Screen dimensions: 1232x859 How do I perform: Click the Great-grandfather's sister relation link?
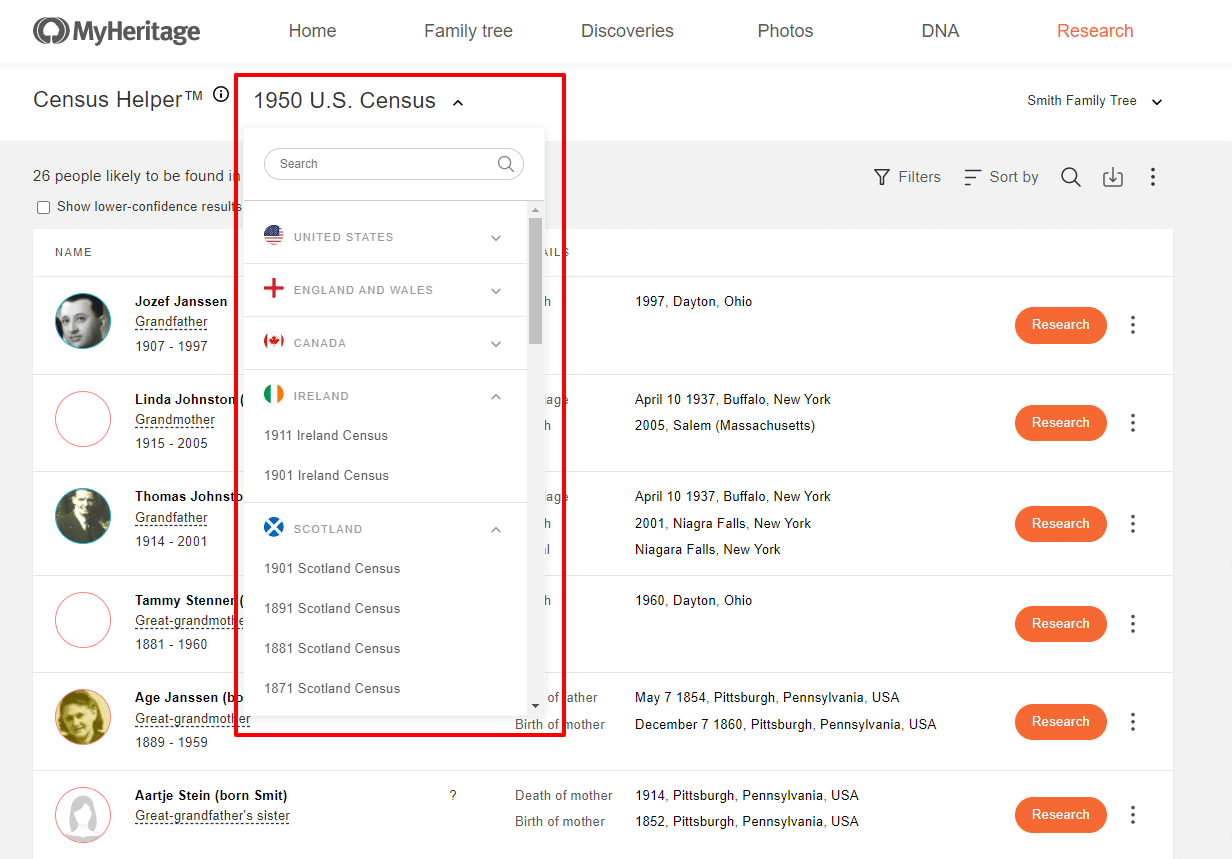212,816
